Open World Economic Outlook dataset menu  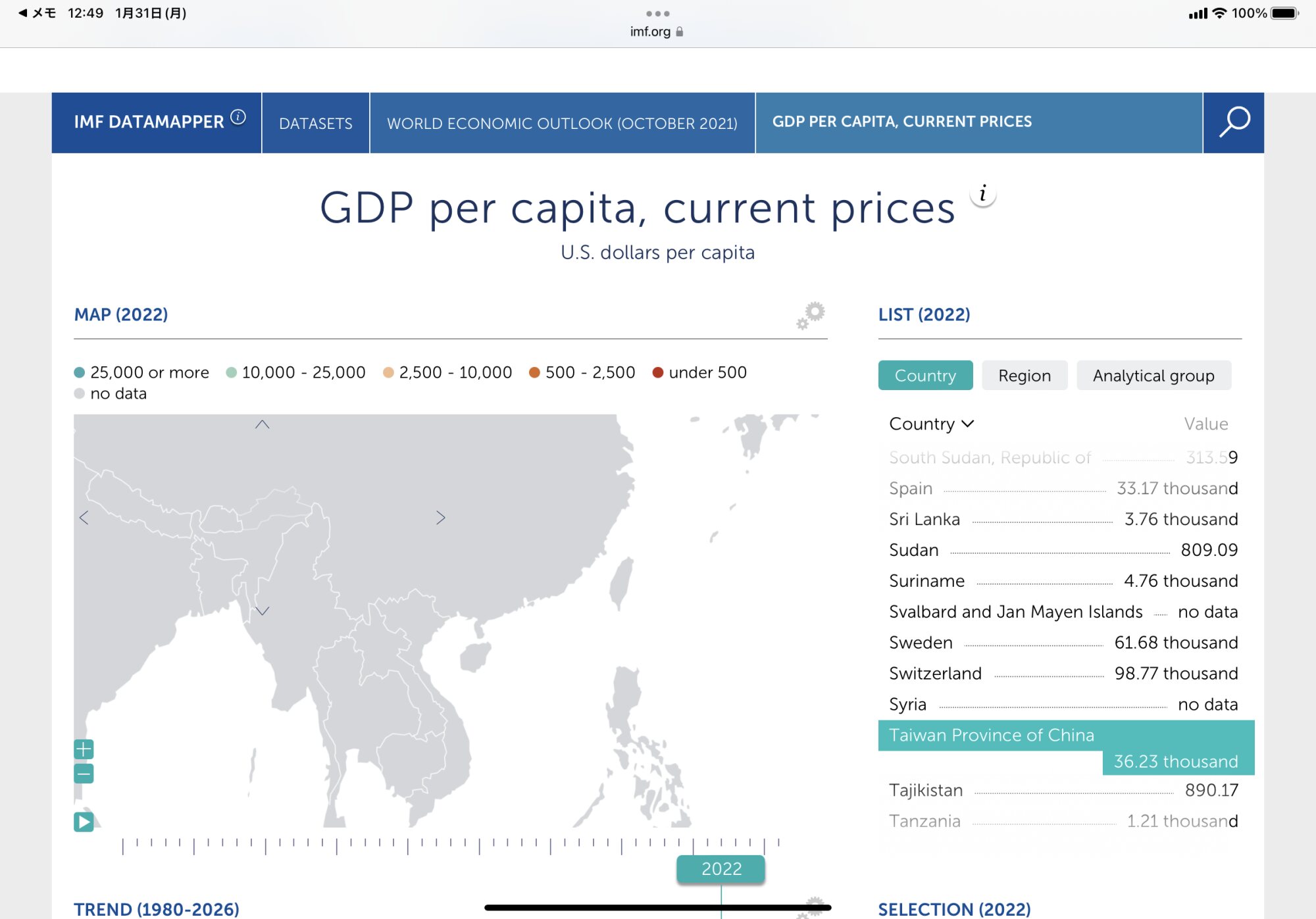562,123
